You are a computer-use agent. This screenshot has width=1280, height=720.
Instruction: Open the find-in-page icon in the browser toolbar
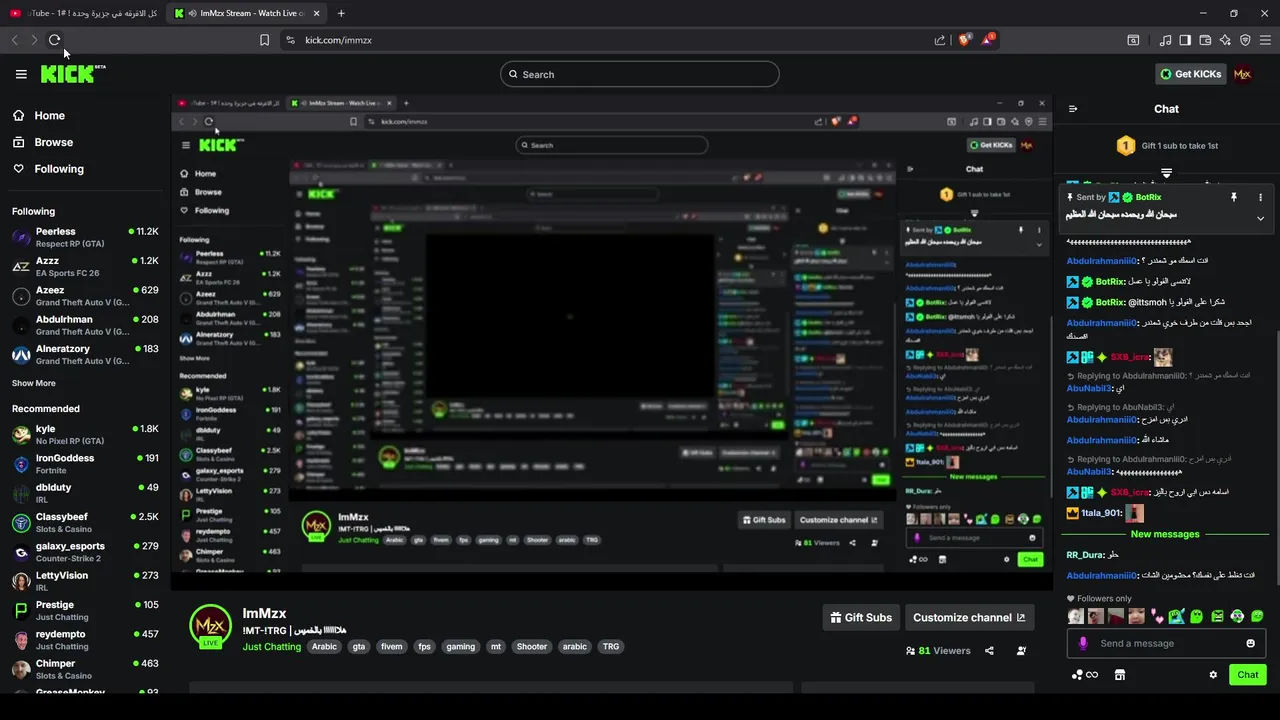(x=1133, y=40)
